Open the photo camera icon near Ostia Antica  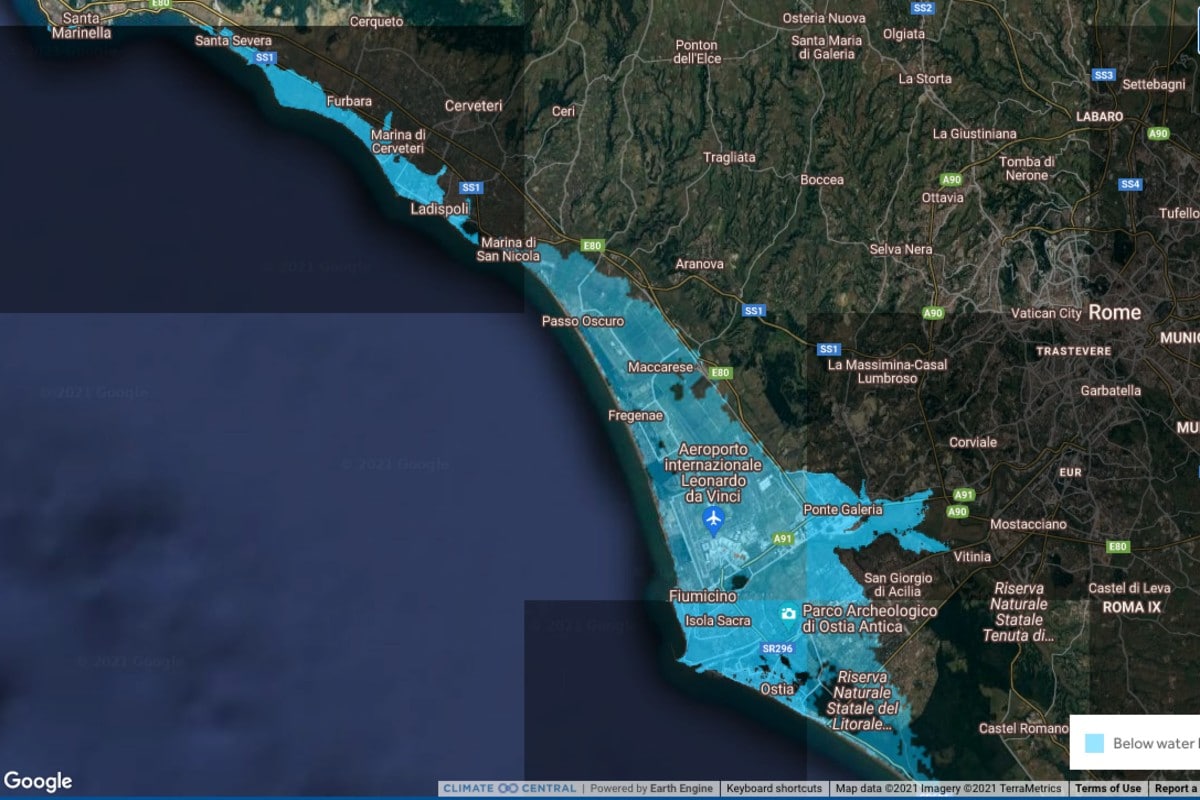[x=787, y=610]
